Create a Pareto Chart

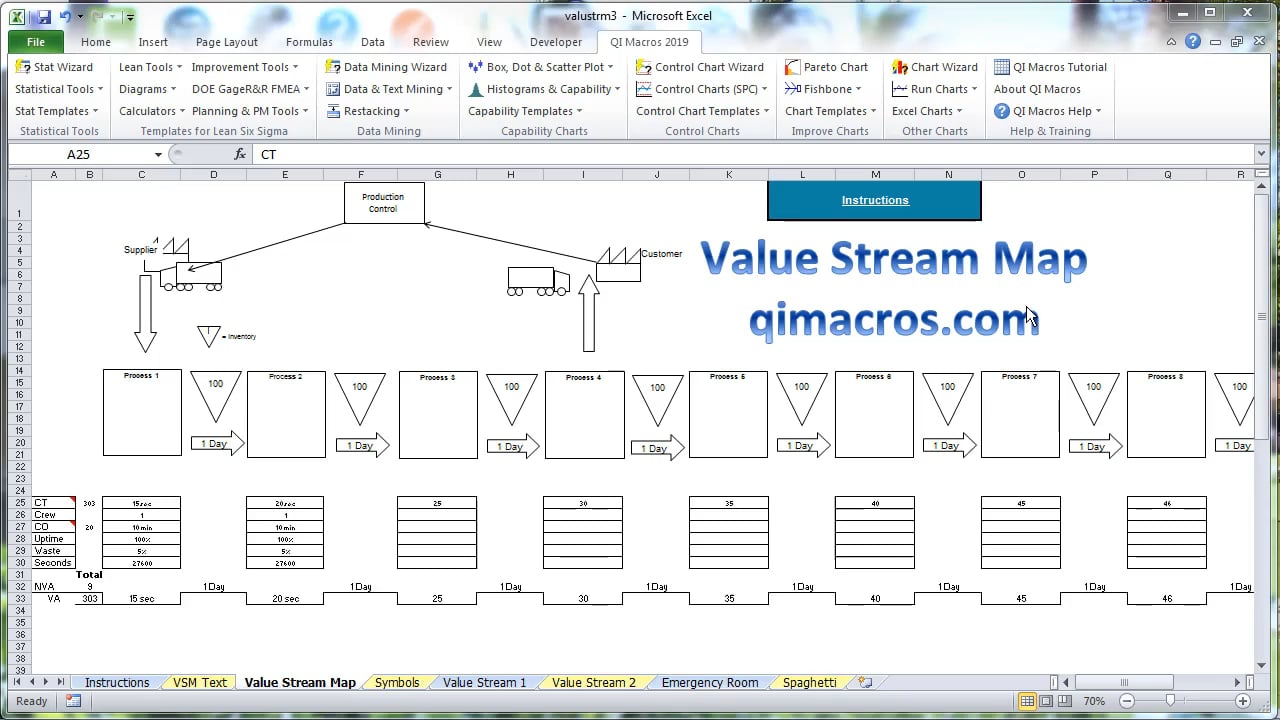[827, 67]
